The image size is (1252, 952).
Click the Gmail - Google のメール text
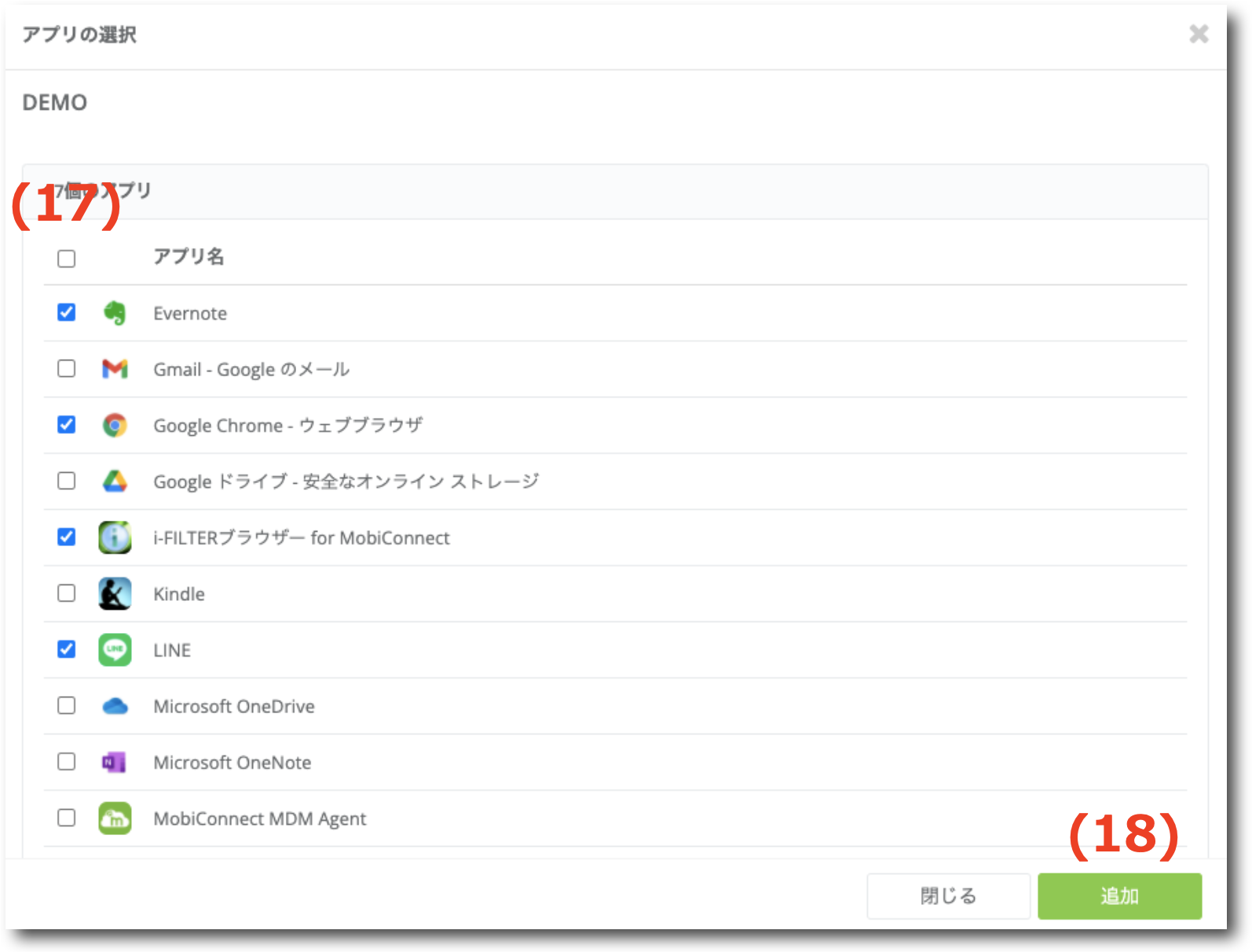coord(251,369)
